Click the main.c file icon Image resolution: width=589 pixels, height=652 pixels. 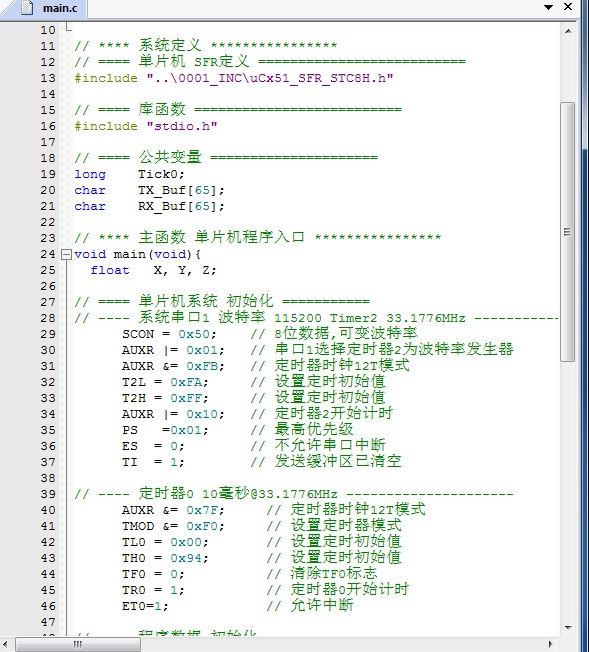tap(27, 8)
